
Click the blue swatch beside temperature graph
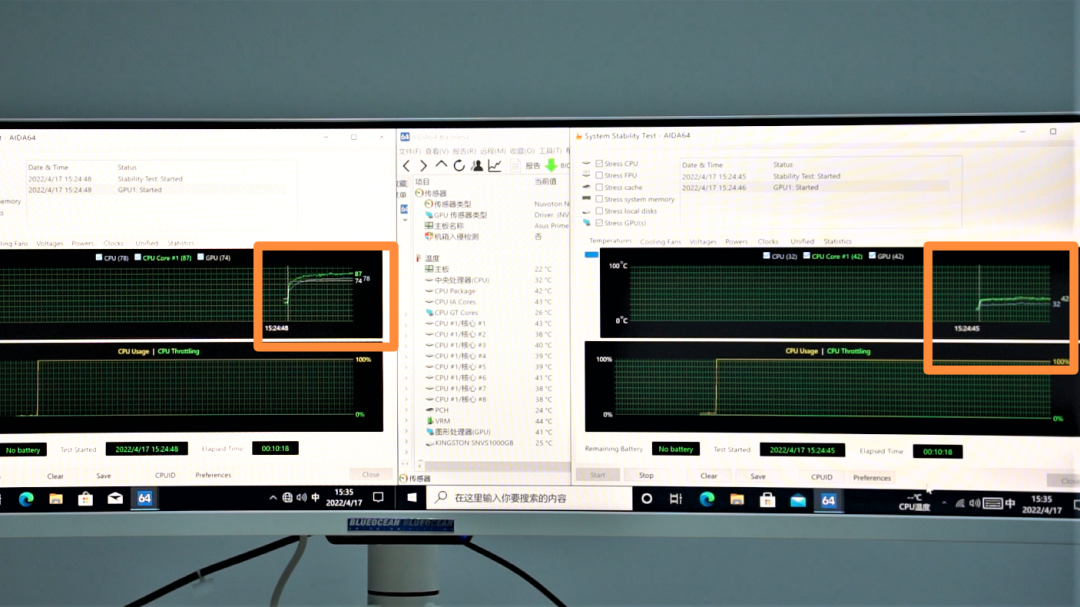(x=591, y=255)
